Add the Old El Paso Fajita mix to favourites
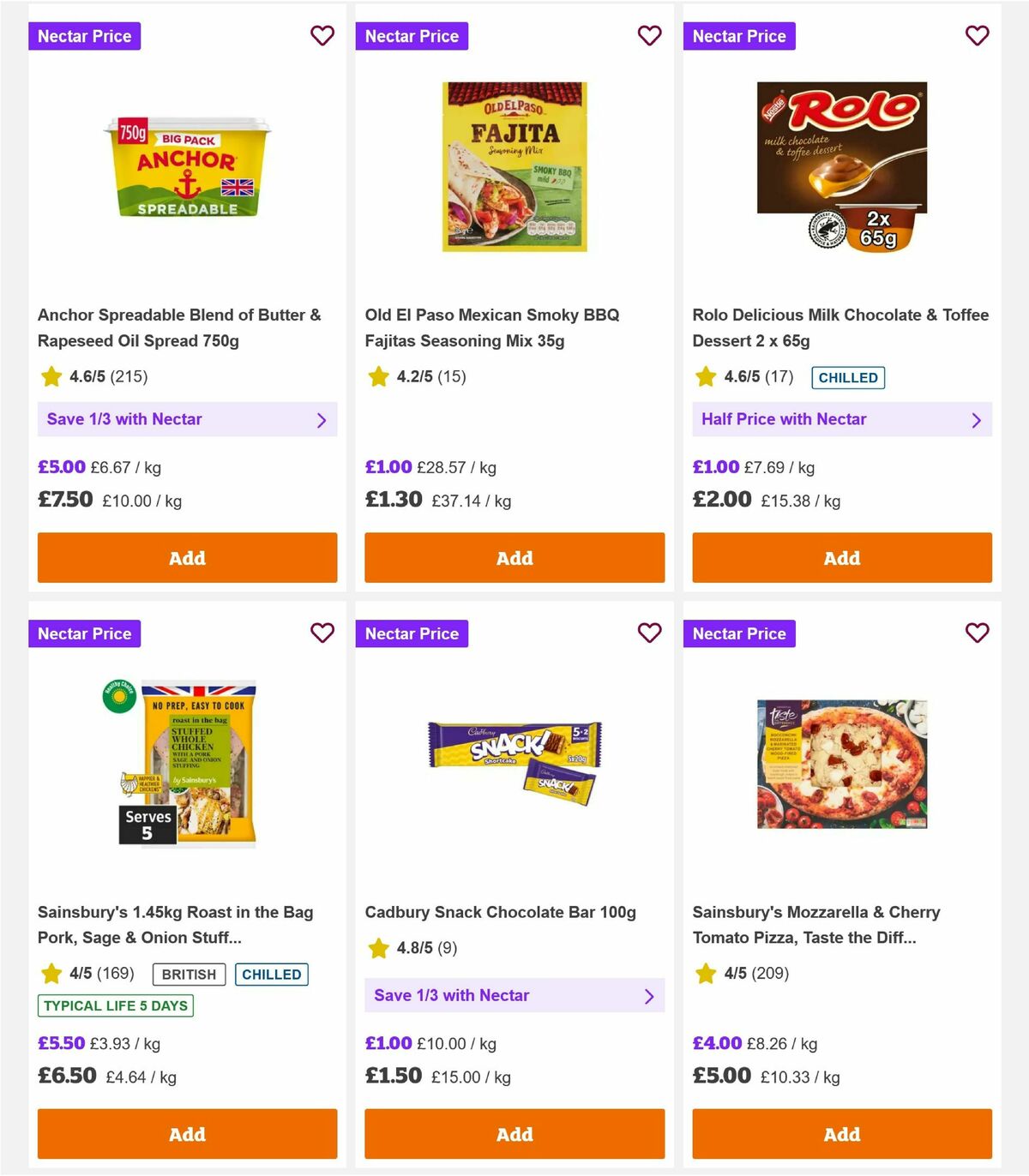Image resolution: width=1029 pixels, height=1176 pixels. click(x=650, y=36)
